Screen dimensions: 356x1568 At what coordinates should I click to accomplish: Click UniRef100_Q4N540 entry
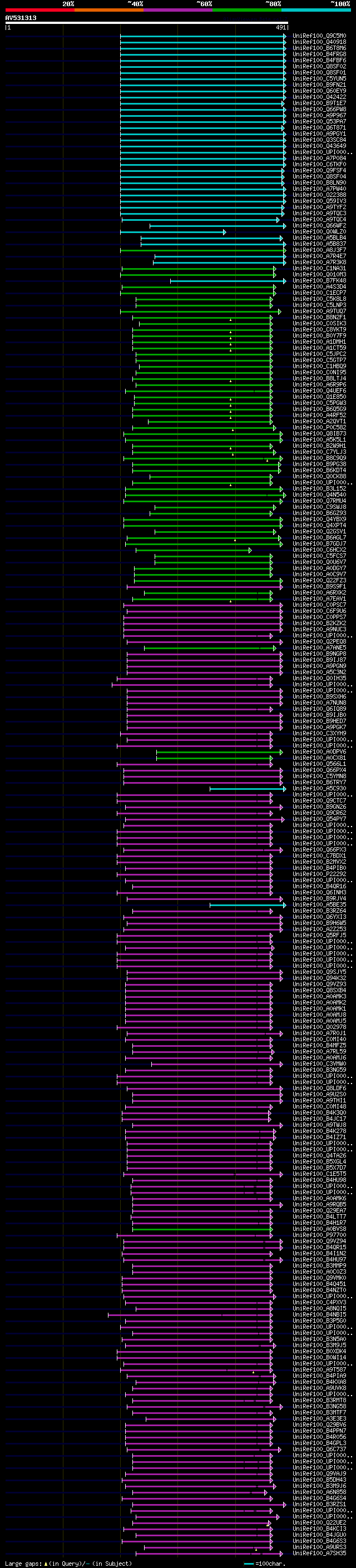pyautogui.click(x=319, y=494)
